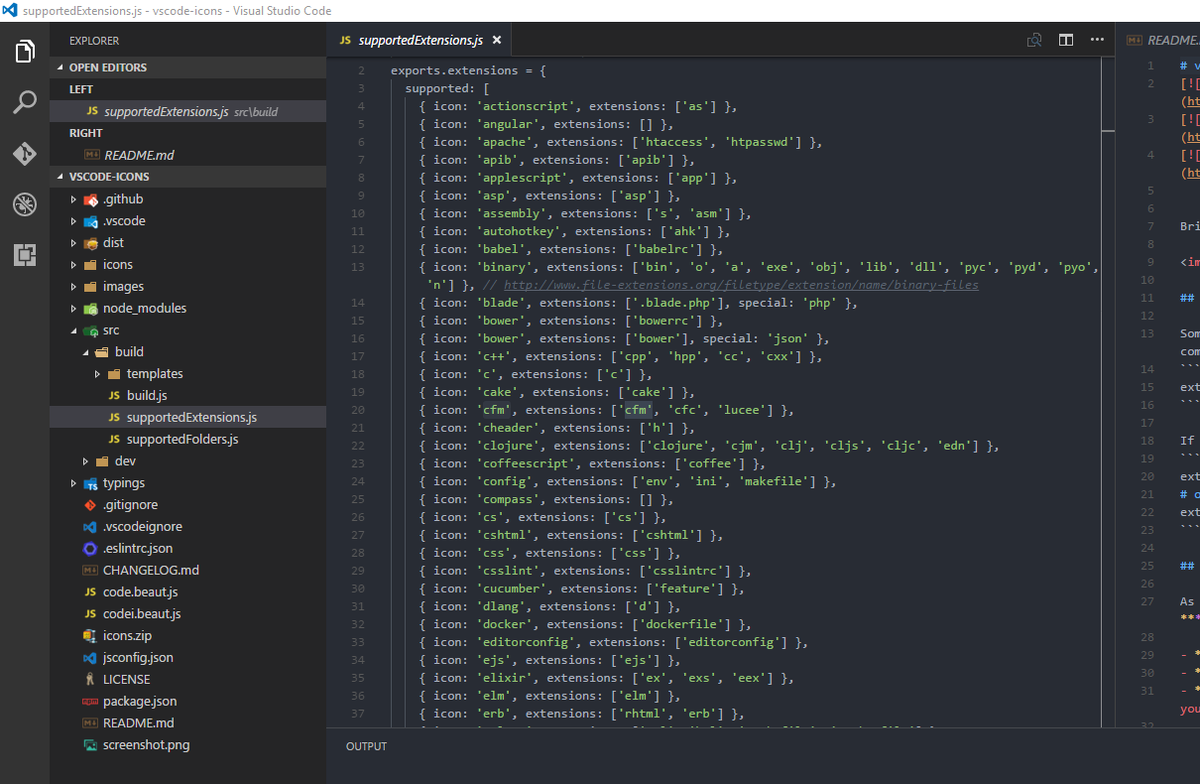Open .eslintrc.json file
This screenshot has height=784, width=1200.
click(x=188, y=548)
